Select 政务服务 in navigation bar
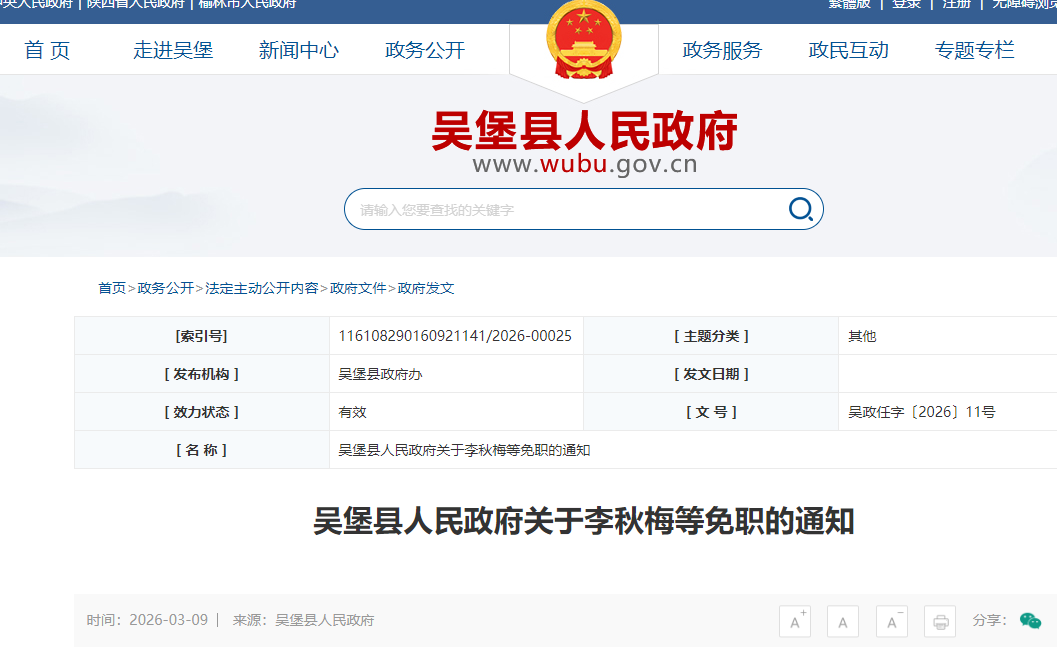 pos(722,50)
